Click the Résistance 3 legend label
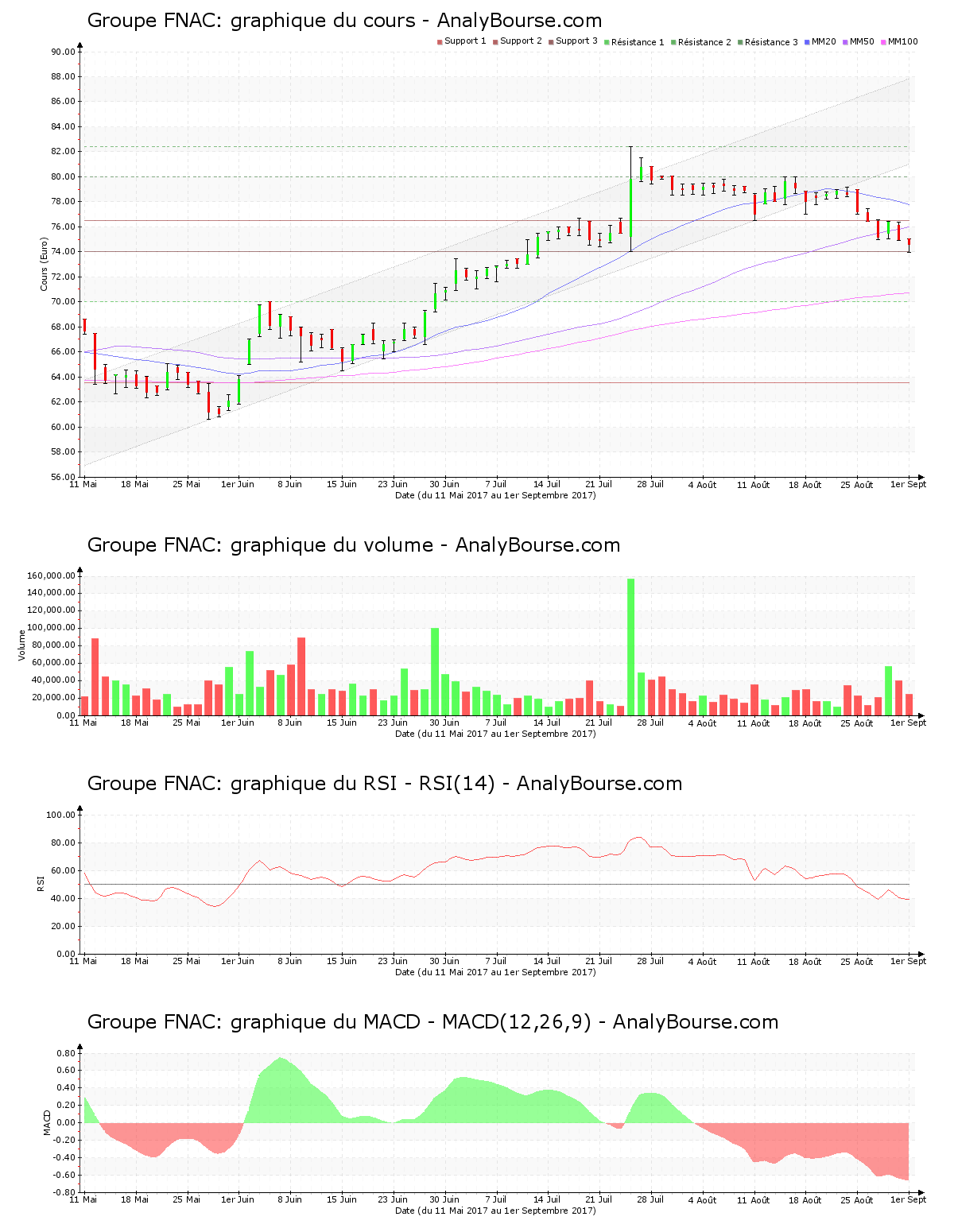This screenshot has width=954, height=1232. (x=771, y=42)
